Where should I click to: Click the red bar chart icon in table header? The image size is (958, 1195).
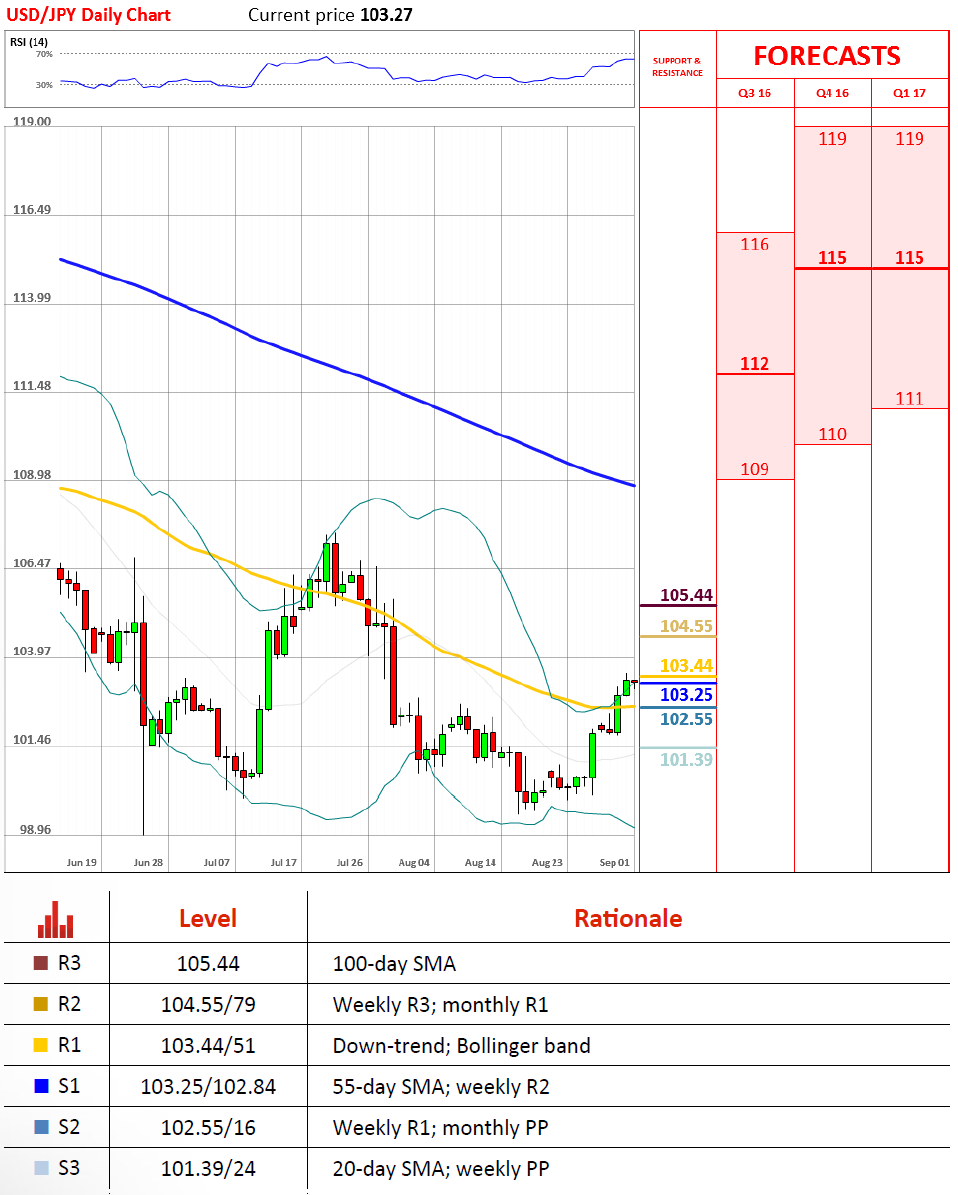[56, 920]
